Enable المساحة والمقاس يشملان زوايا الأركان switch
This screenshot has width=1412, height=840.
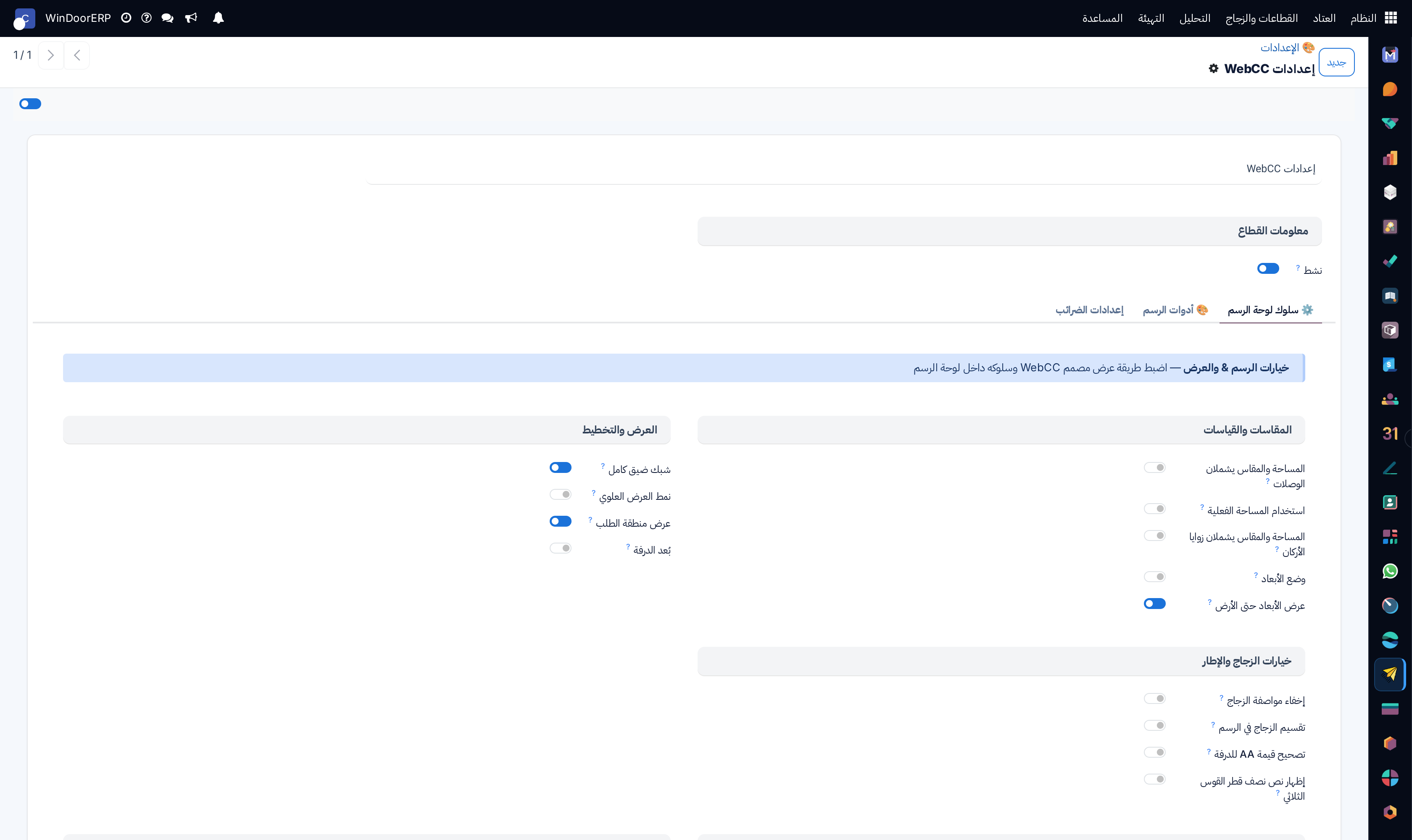click(x=1154, y=535)
